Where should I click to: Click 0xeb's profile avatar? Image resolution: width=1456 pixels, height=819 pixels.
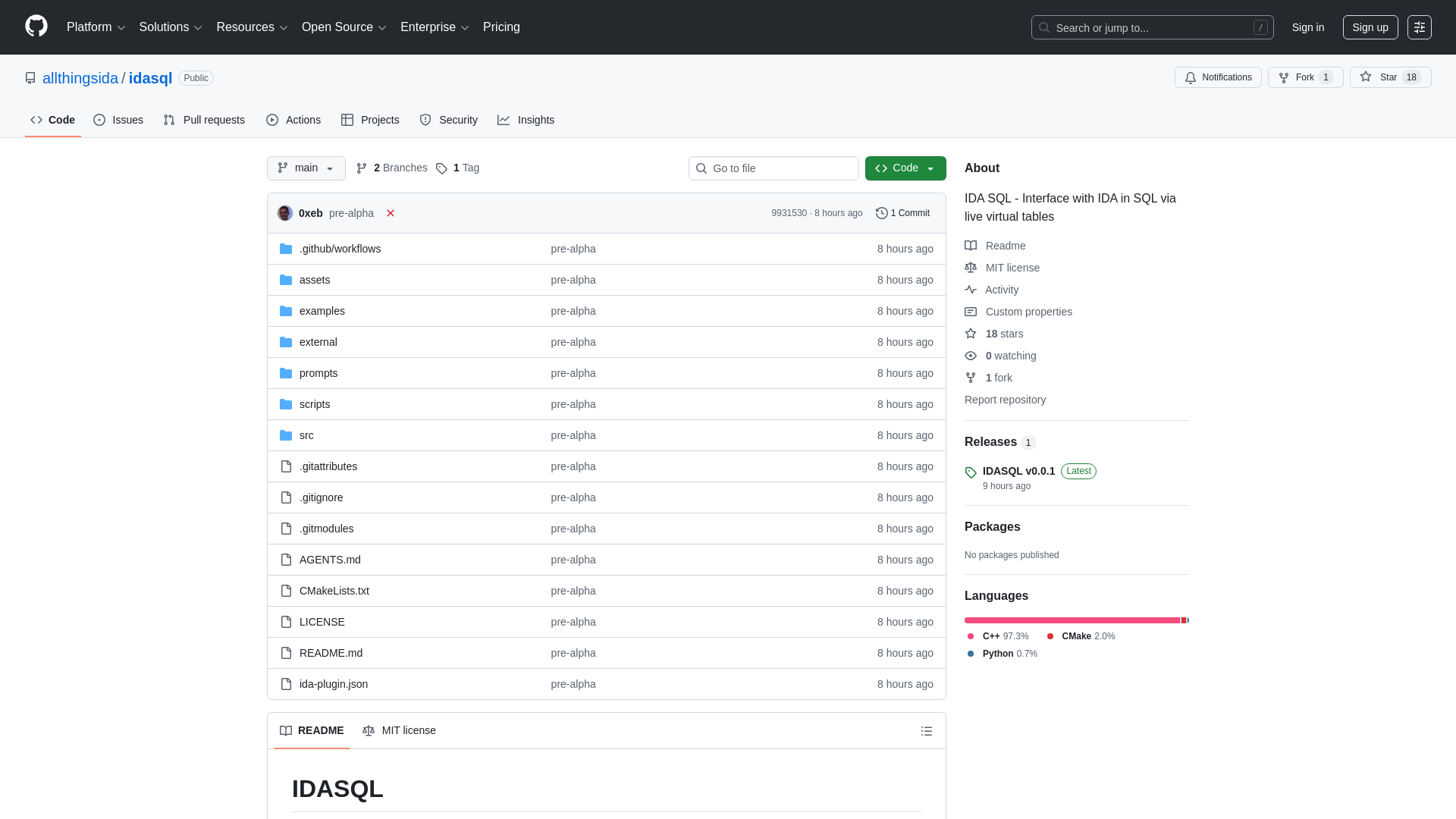284,213
